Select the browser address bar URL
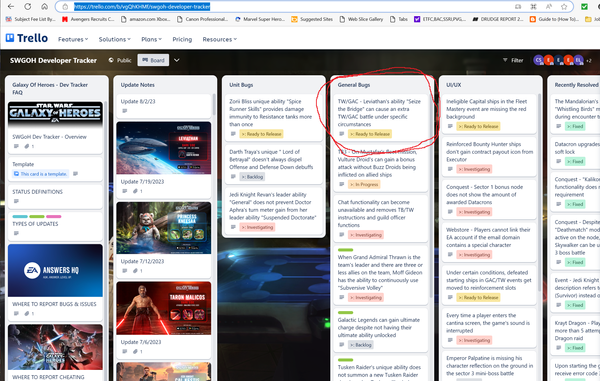The width and height of the screenshot is (600, 381). 142,7
